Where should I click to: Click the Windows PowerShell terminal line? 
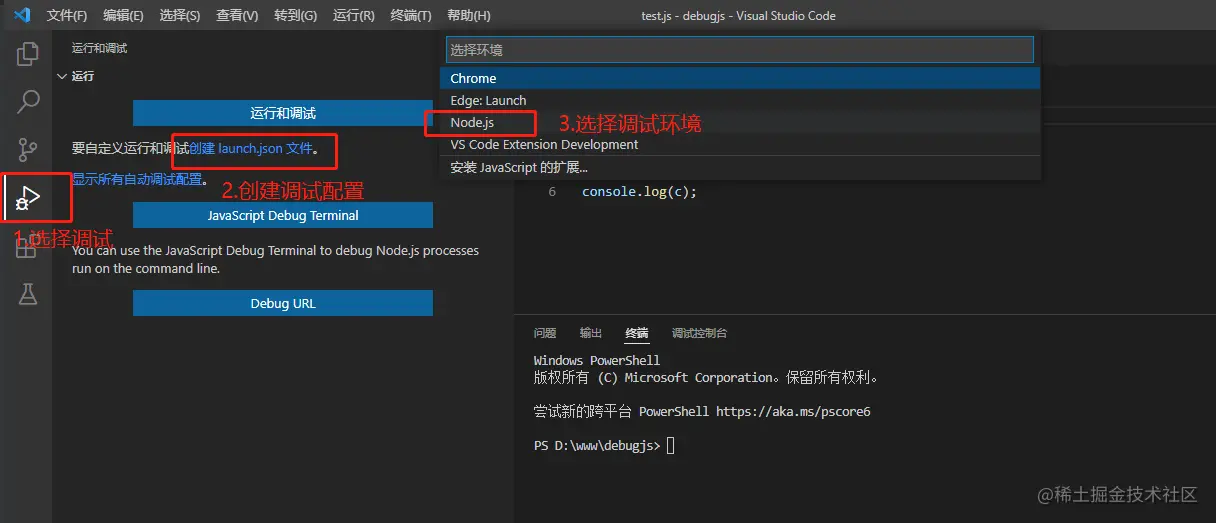(x=597, y=360)
